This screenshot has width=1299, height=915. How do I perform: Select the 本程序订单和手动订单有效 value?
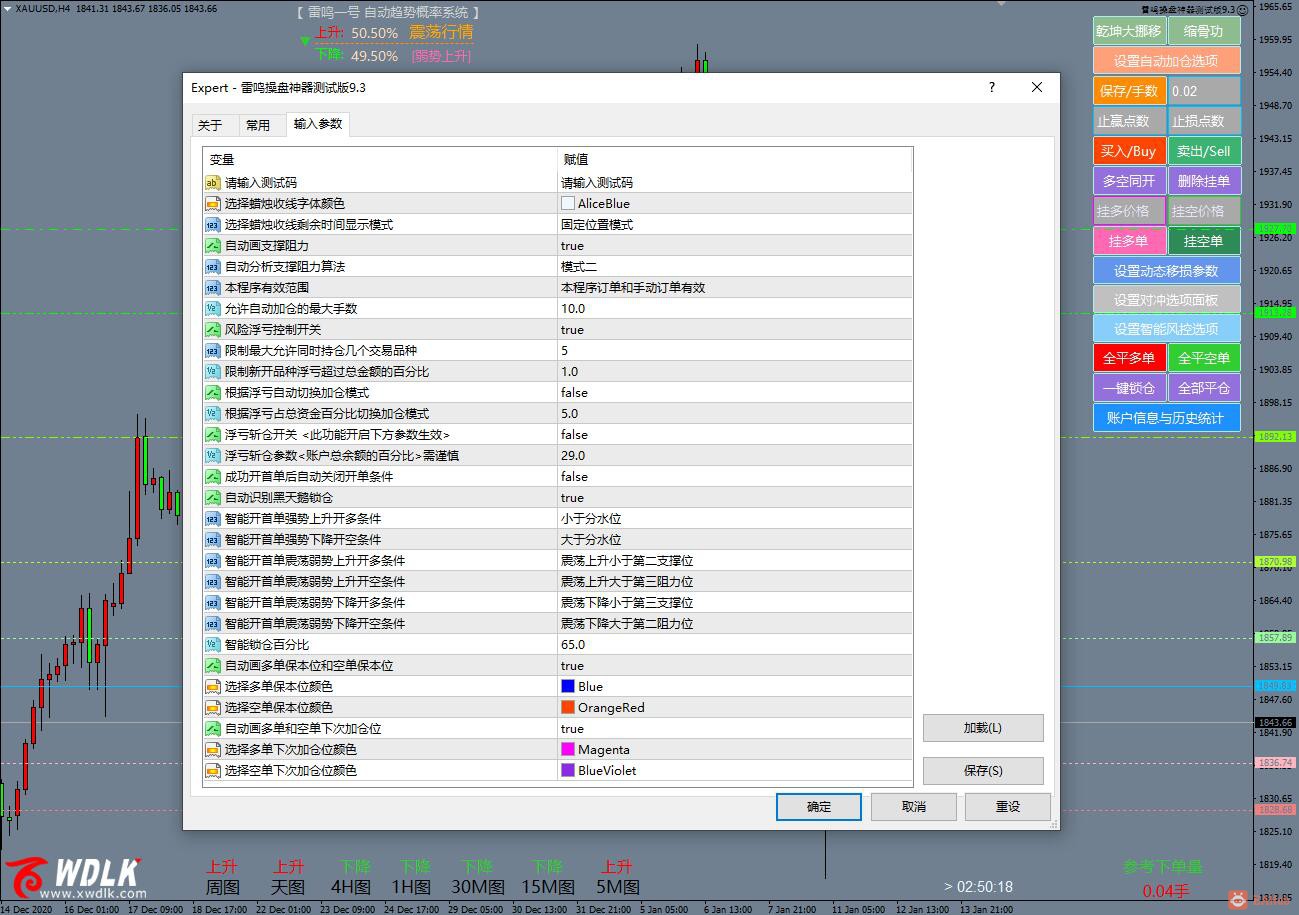pos(735,288)
